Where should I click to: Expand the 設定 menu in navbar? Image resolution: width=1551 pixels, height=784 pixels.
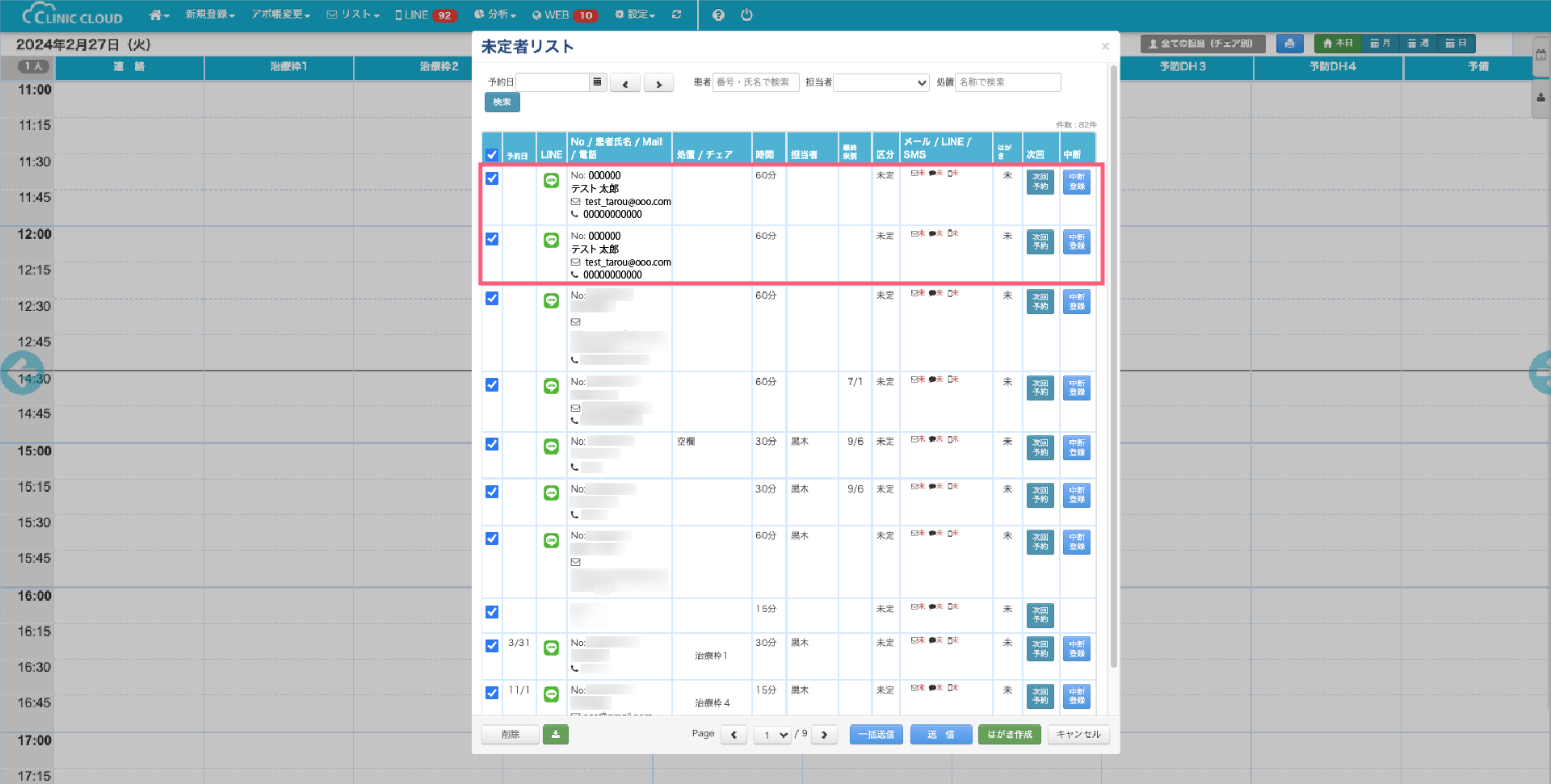click(635, 15)
